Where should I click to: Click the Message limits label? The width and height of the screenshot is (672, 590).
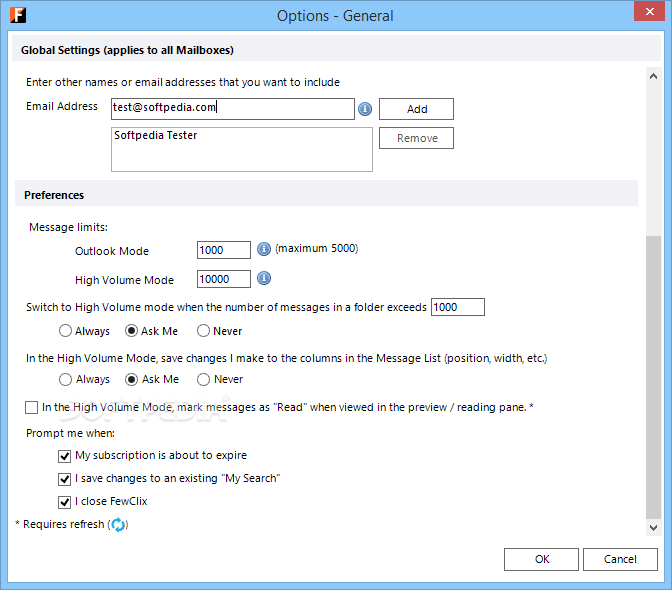69,227
